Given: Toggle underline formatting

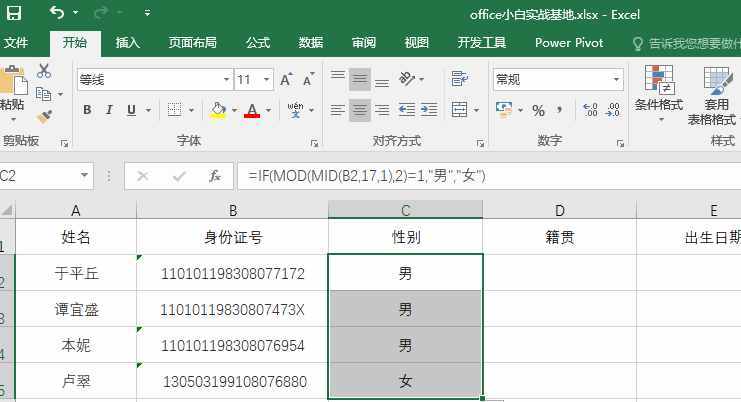Looking at the screenshot, I should pyautogui.click(x=131, y=110).
